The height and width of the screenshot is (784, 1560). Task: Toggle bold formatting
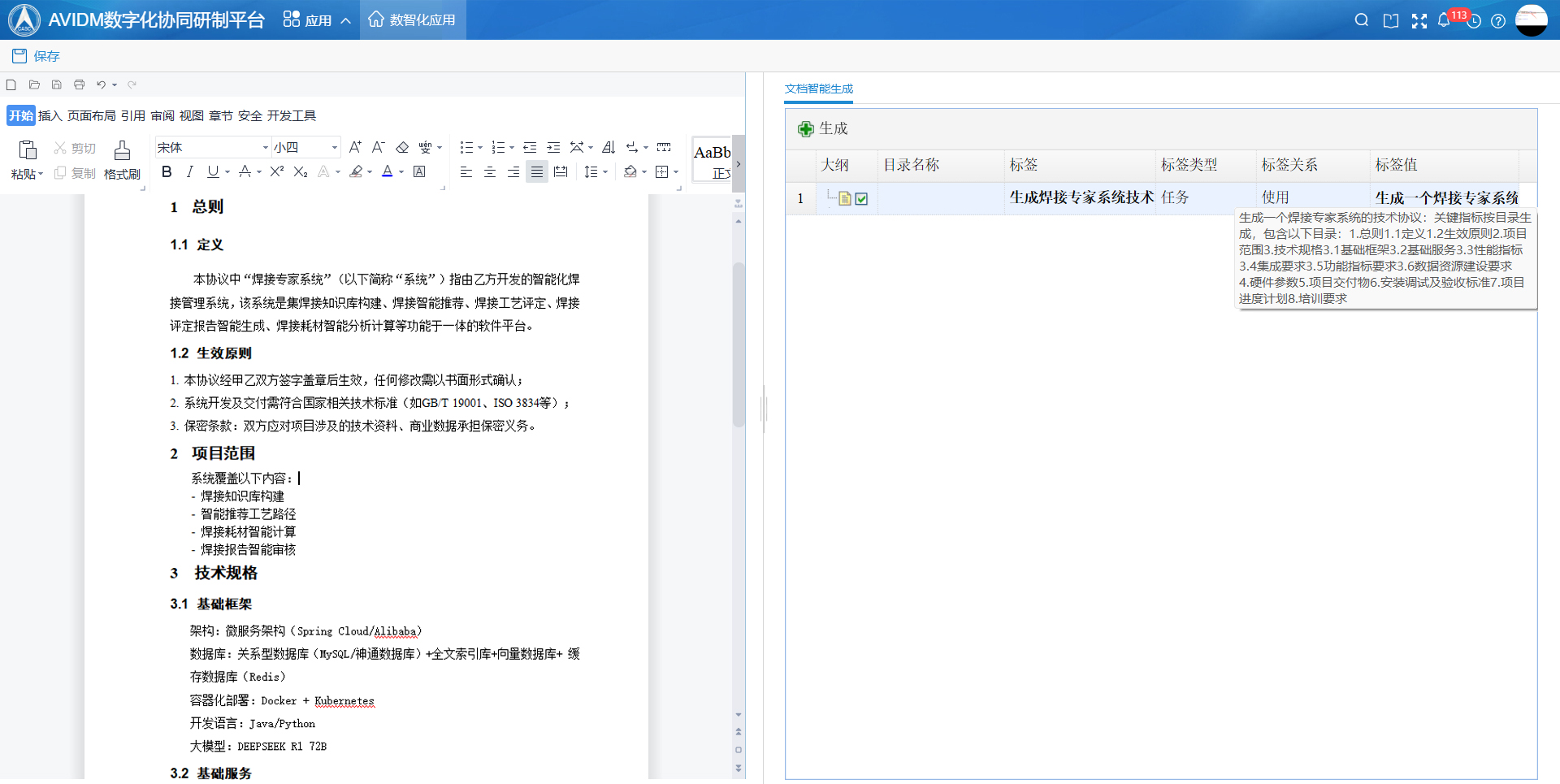point(167,171)
